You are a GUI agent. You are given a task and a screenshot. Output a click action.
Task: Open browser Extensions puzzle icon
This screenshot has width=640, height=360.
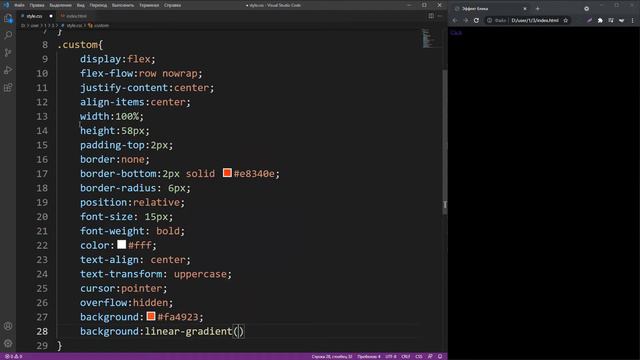coord(600,20)
